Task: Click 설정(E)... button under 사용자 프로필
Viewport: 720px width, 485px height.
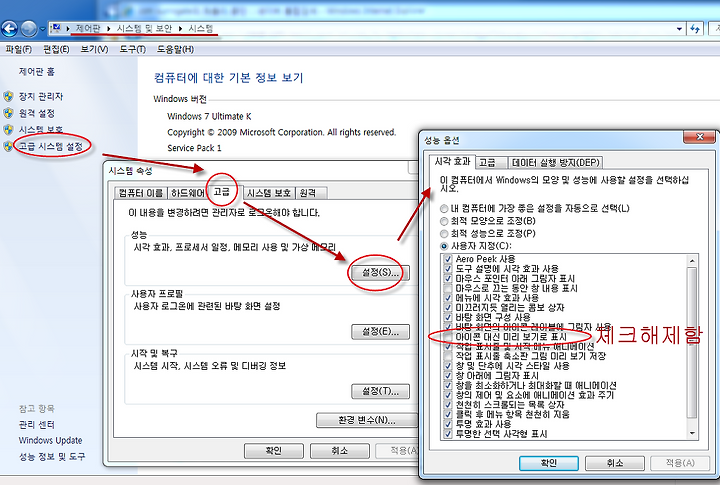Action: coord(380,332)
